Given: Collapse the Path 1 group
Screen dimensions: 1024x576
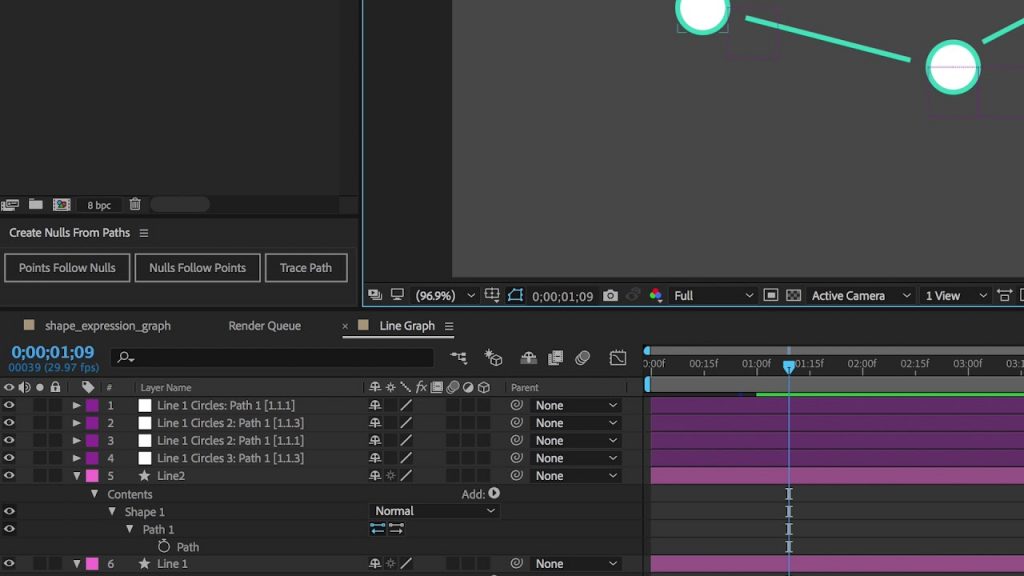Looking at the screenshot, I should coord(129,529).
